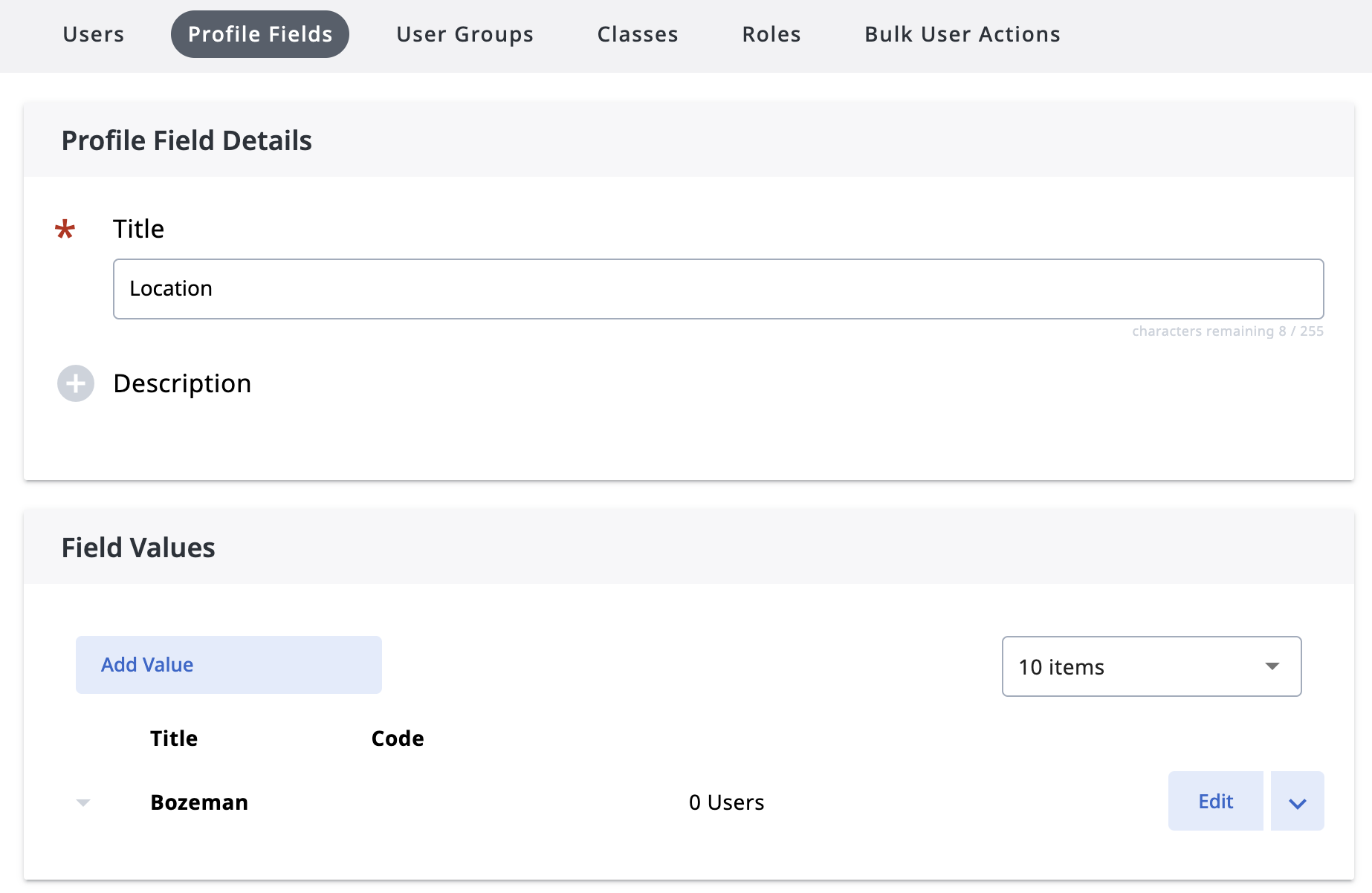The width and height of the screenshot is (1372, 893).
Task: Open the Users tab
Action: pyautogui.click(x=94, y=34)
